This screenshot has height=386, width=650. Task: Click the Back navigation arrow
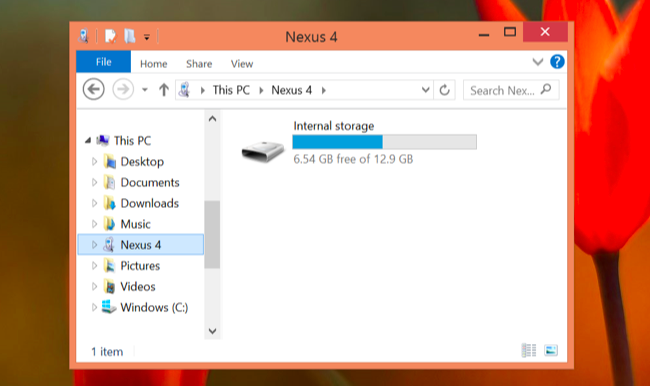(93, 89)
